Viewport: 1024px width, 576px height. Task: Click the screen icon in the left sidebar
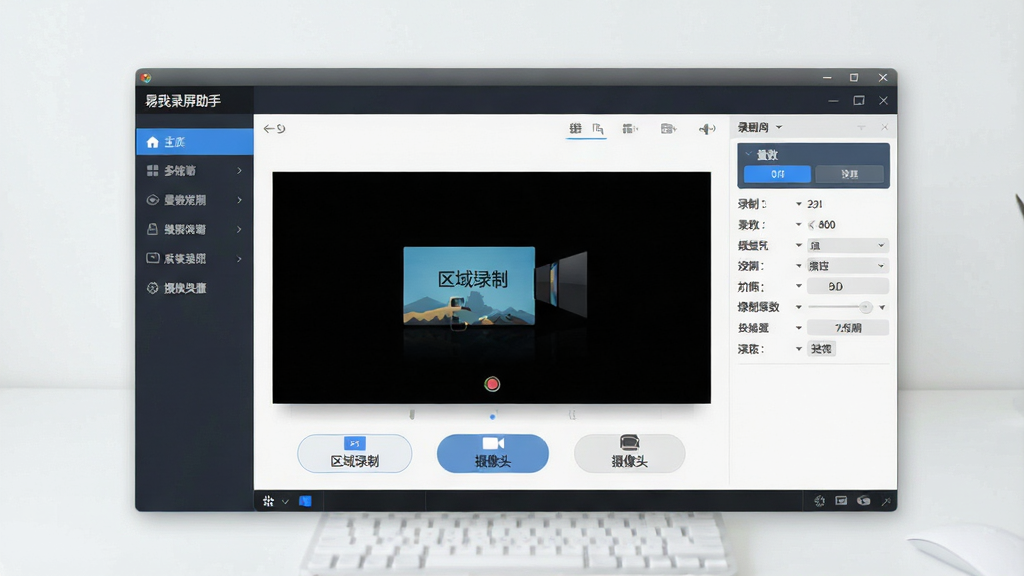(x=153, y=258)
